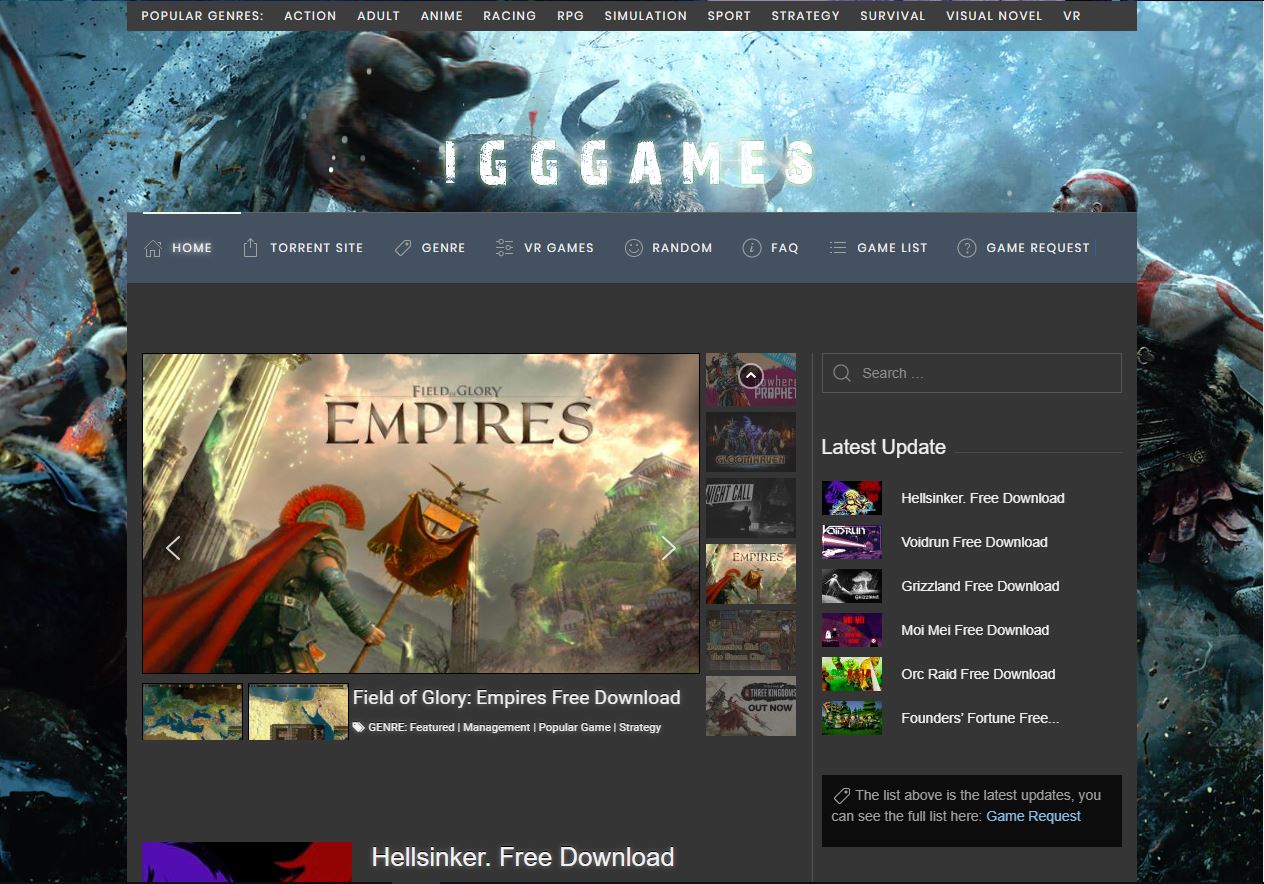Select RACING in popular genres bar
Viewport: 1264px width, 884px height.
click(510, 16)
